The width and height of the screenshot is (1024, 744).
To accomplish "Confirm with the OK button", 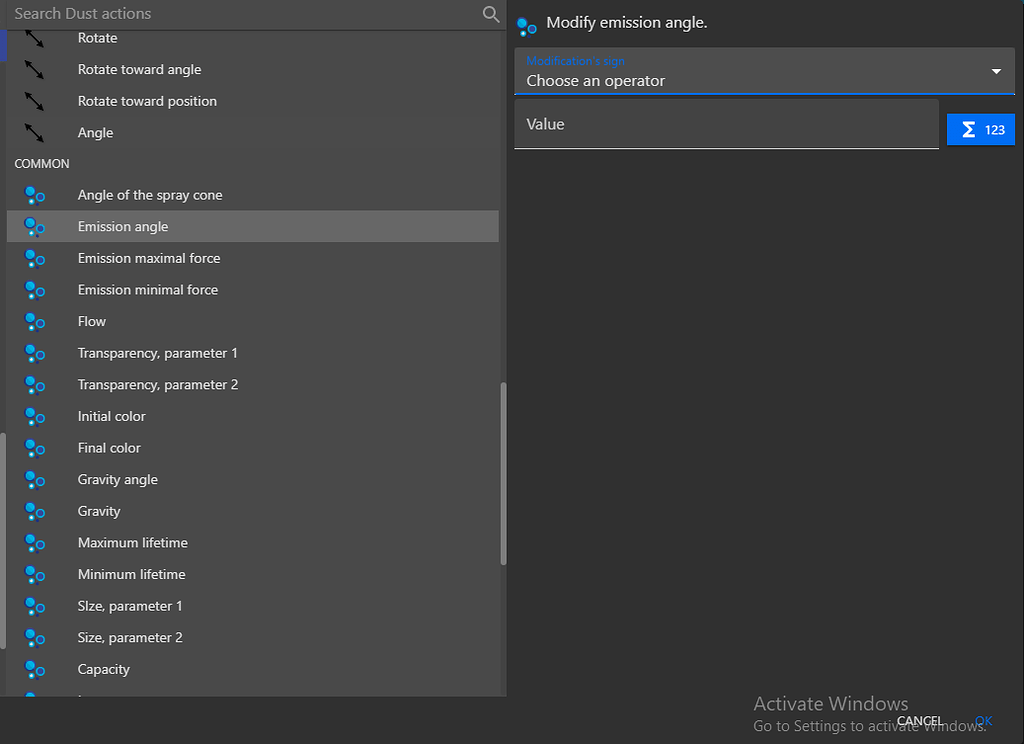I will [983, 720].
